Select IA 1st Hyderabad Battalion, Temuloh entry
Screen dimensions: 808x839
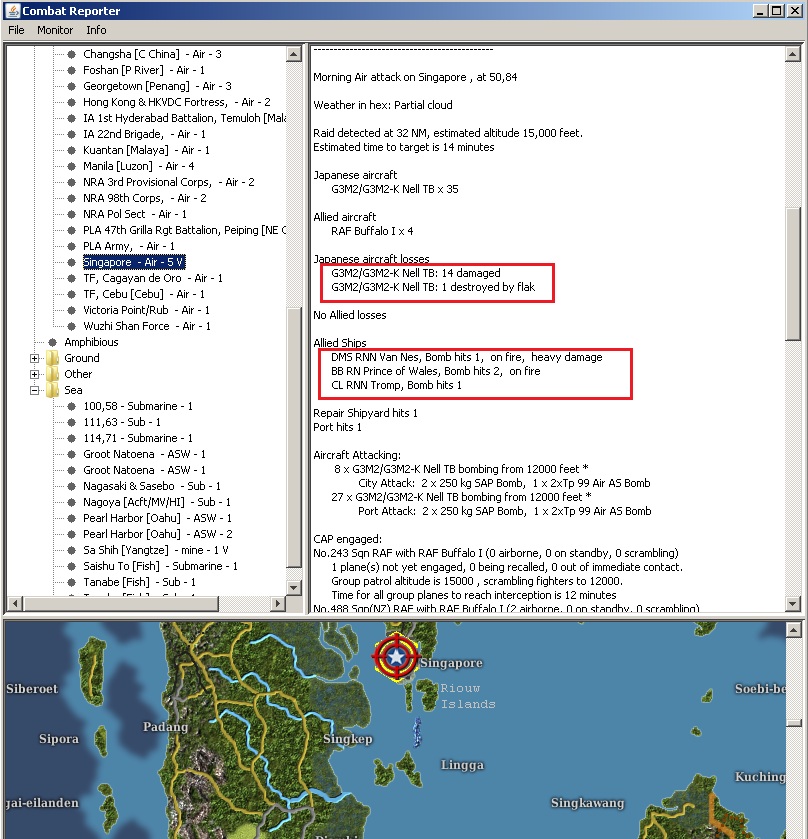click(x=184, y=118)
